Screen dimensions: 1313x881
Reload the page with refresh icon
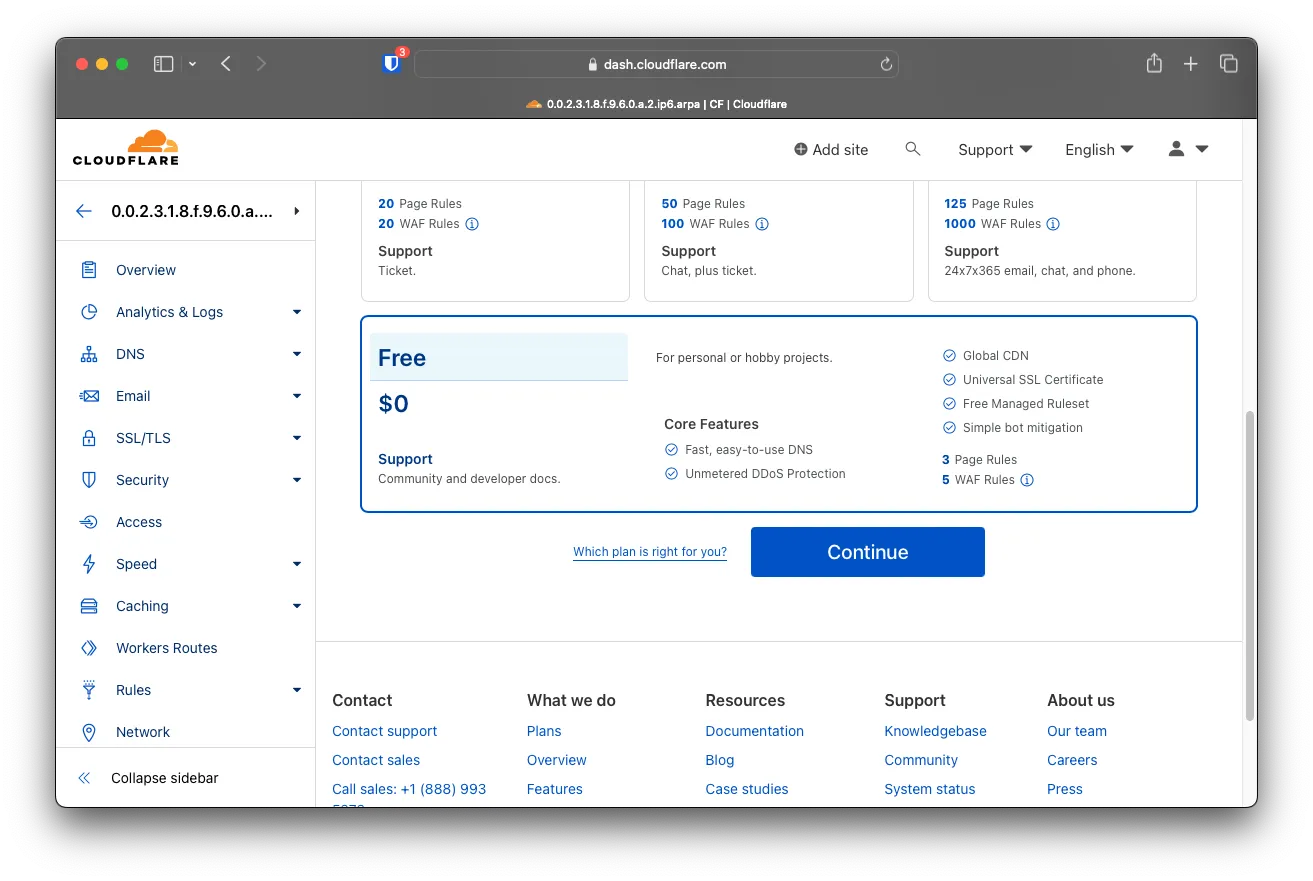coord(886,64)
